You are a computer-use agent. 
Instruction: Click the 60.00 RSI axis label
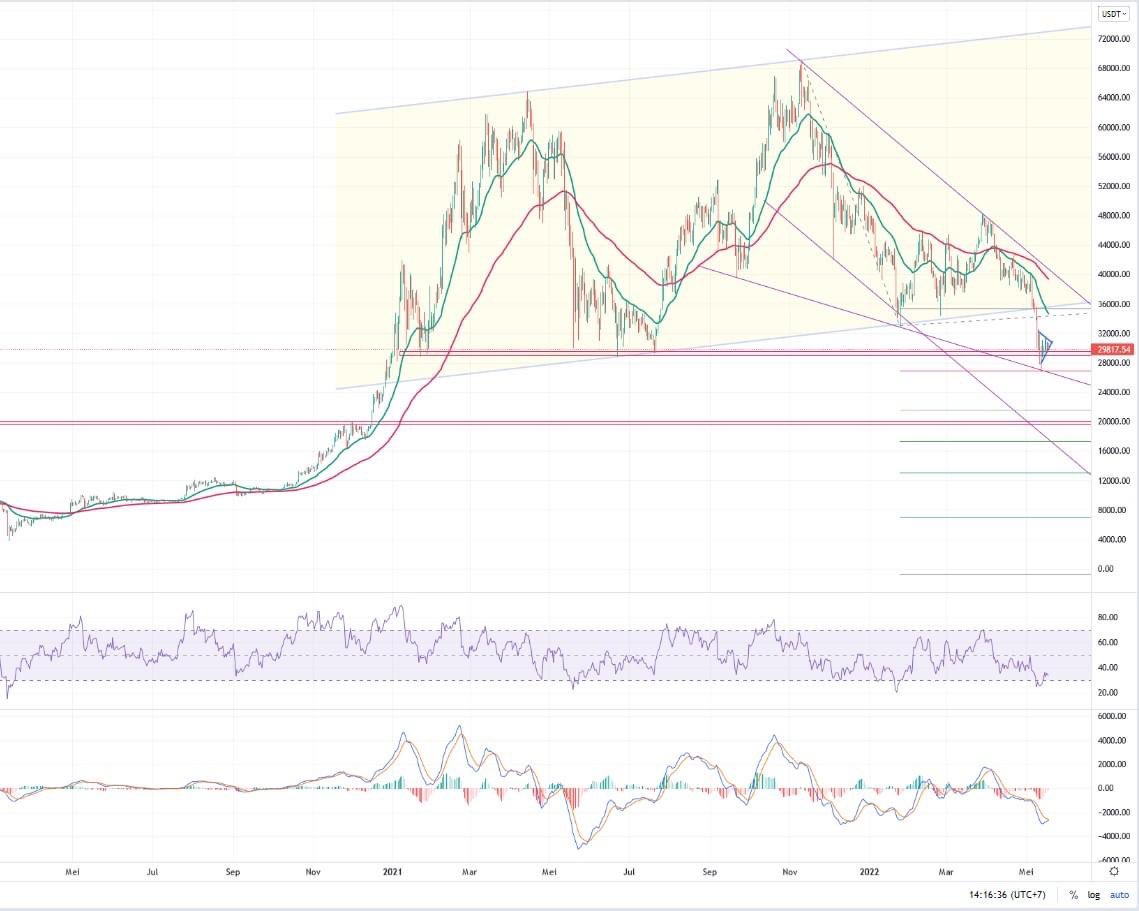pyautogui.click(x=1107, y=642)
